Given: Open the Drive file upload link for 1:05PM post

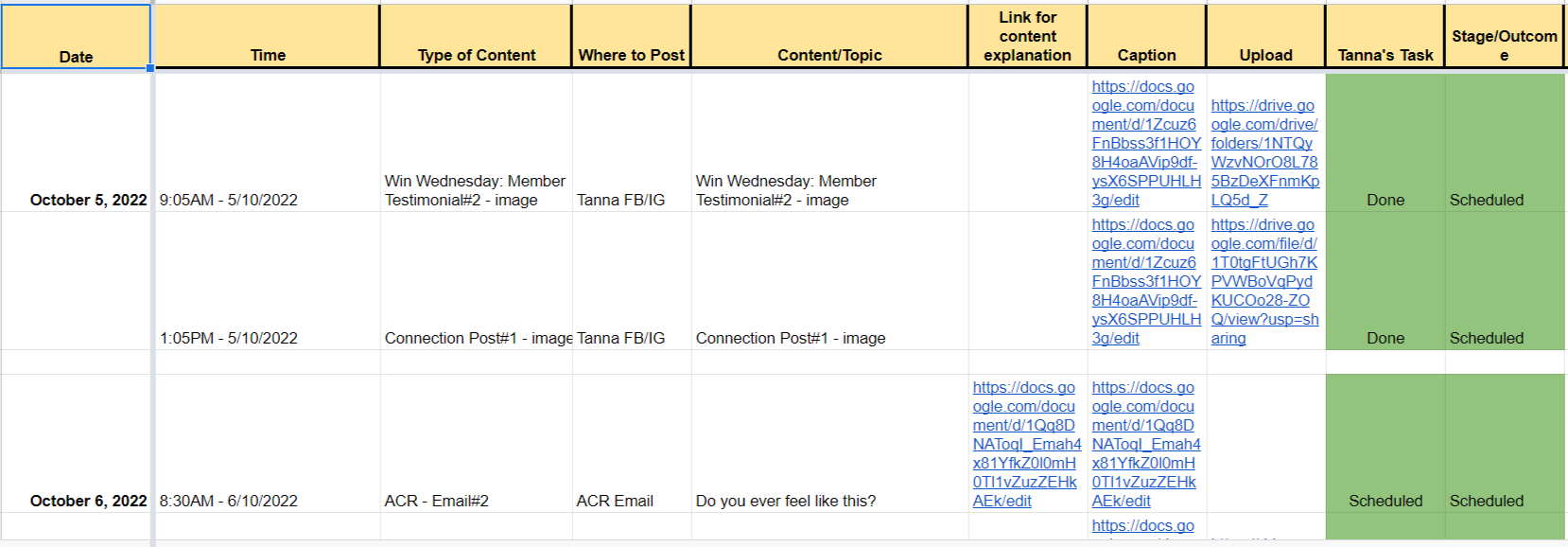Looking at the screenshot, I should (1264, 281).
